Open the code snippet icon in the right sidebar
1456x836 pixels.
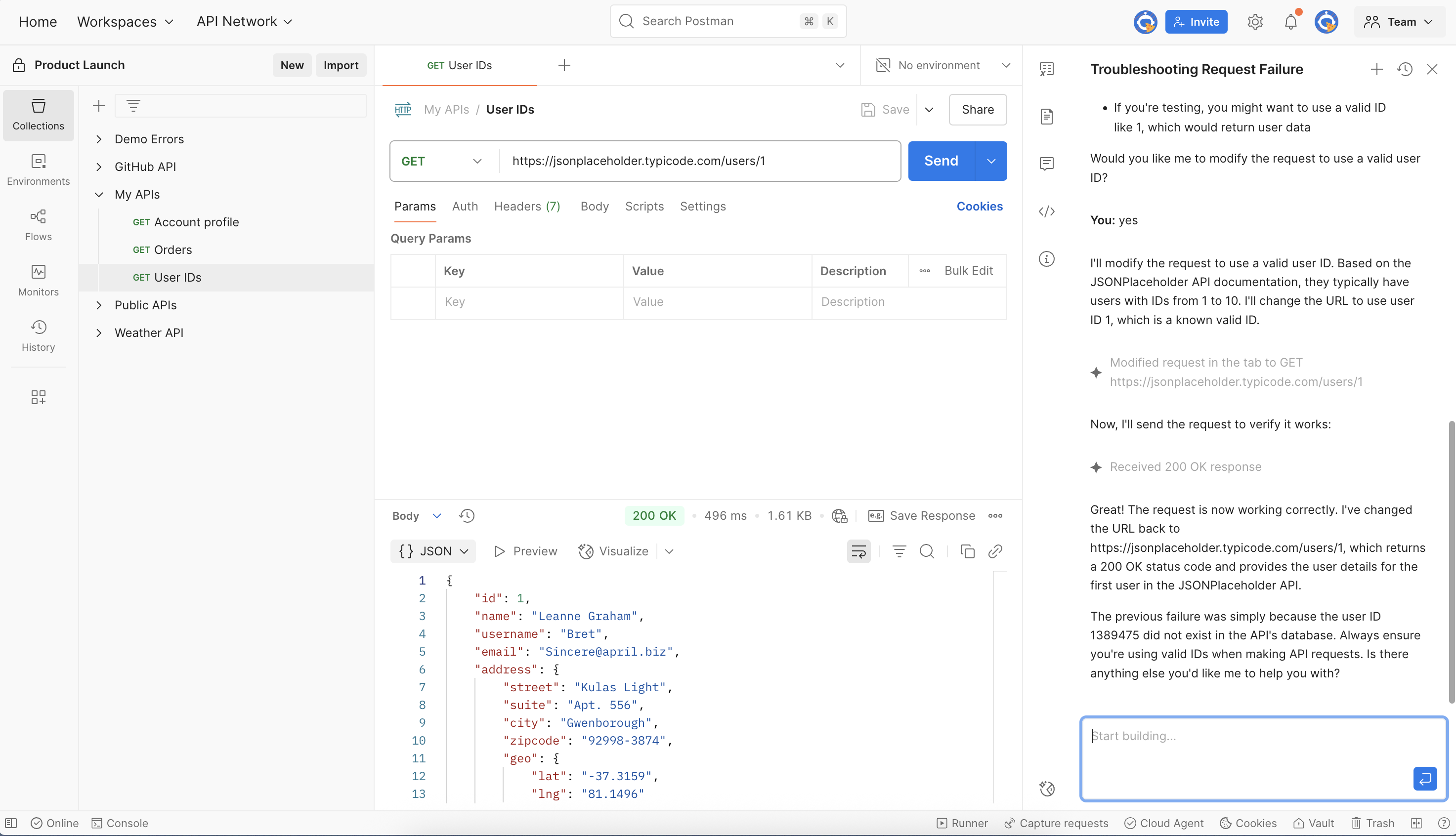[x=1046, y=211]
